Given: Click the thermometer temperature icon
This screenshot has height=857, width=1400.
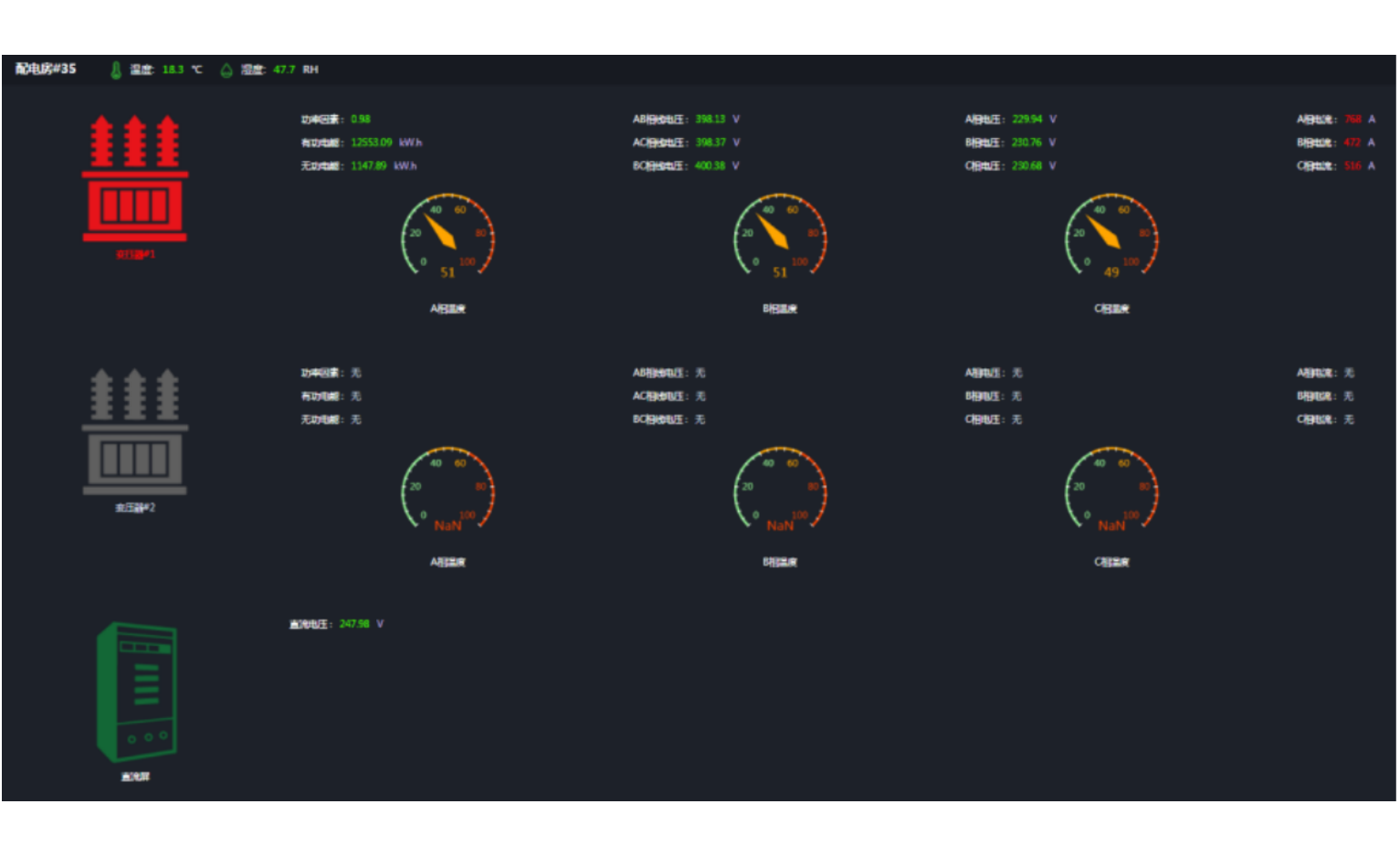Looking at the screenshot, I should pyautogui.click(x=116, y=70).
